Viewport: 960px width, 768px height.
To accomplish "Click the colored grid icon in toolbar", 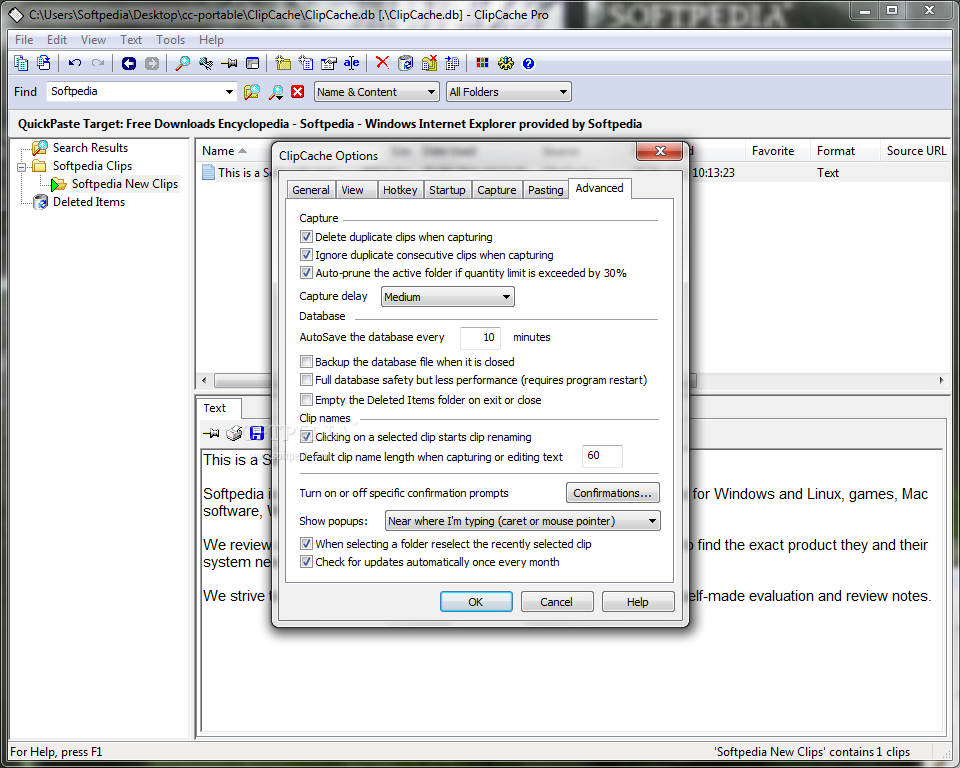I will [482, 63].
